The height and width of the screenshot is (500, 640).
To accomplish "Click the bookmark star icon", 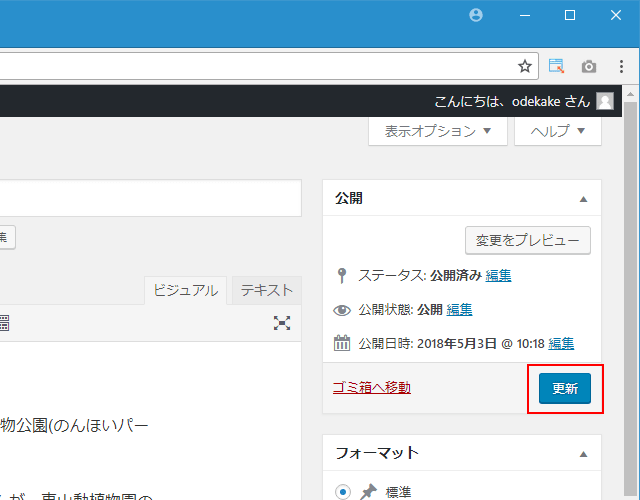I will pos(524,66).
